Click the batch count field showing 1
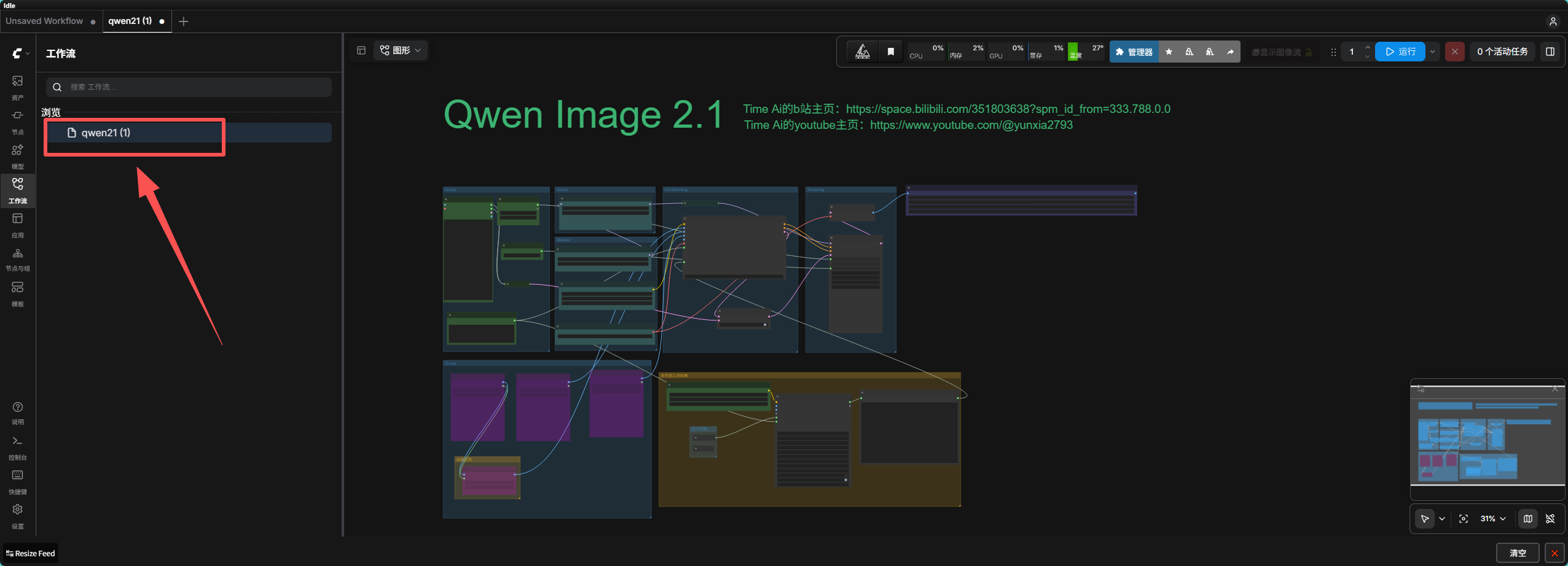Screen dimensions: 1568x566 click(x=1352, y=52)
